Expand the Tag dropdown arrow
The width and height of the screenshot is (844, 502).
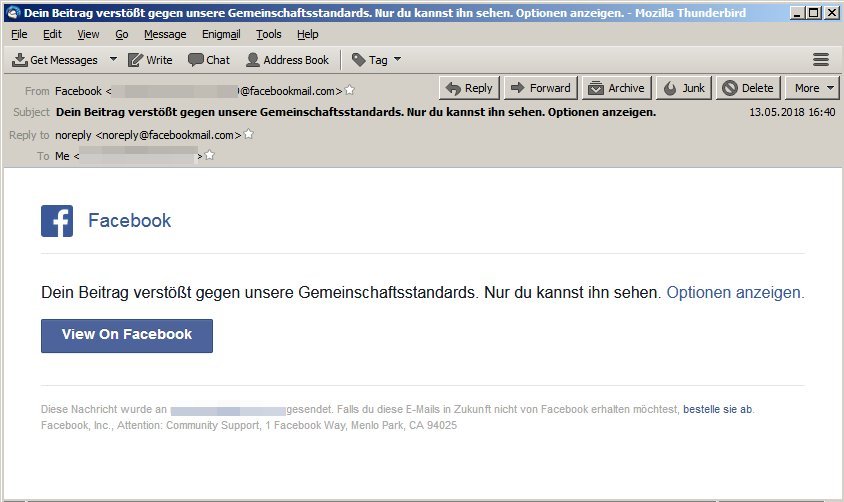[397, 59]
